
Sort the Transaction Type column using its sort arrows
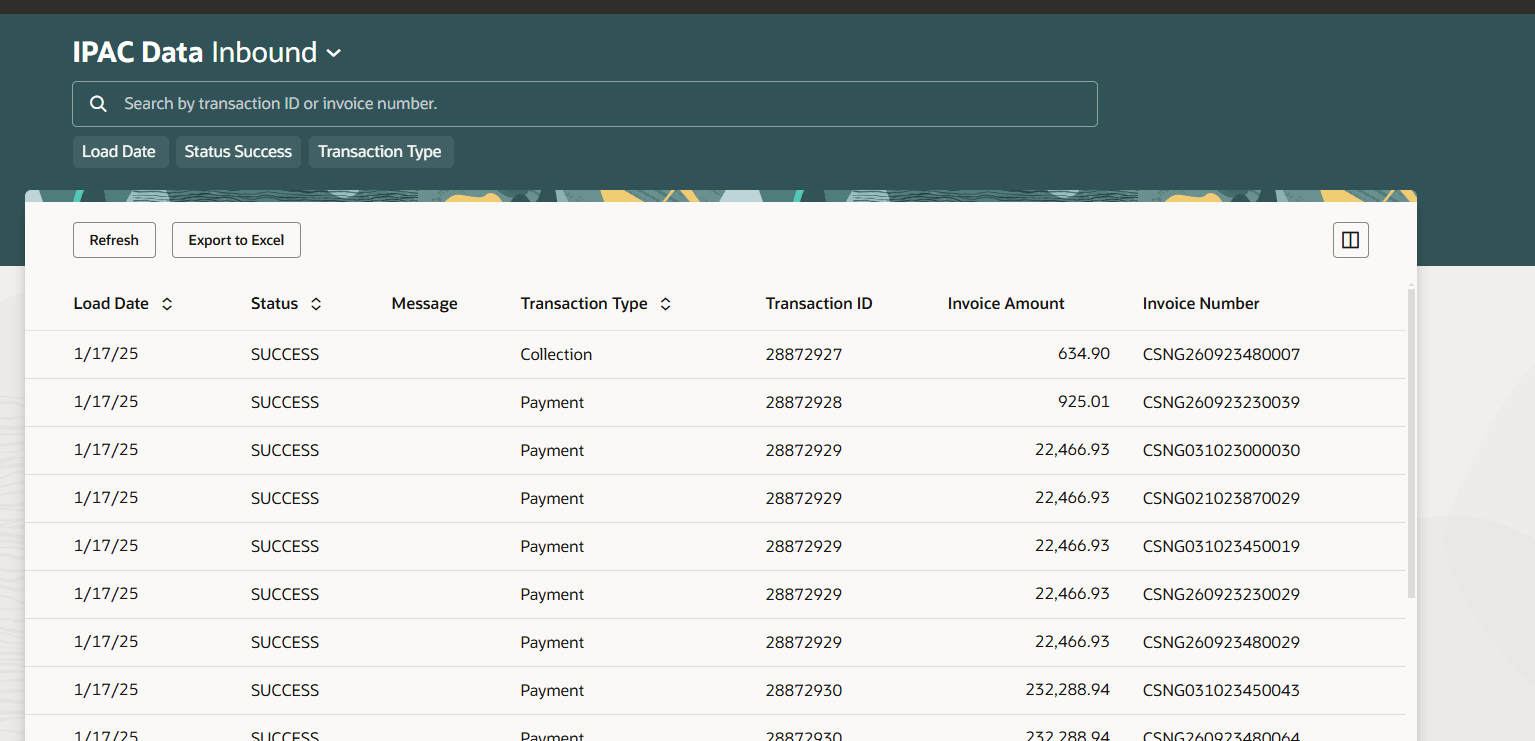tap(664, 303)
